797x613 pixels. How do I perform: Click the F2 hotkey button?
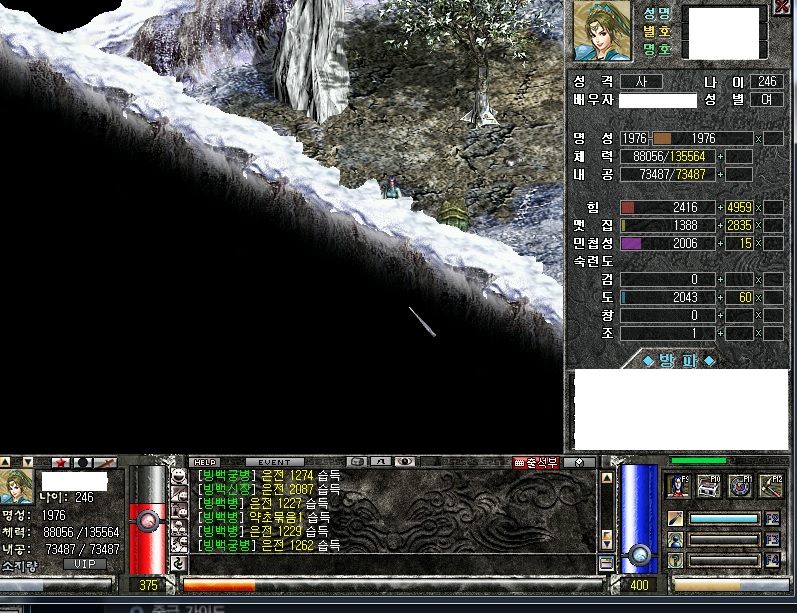772,519
